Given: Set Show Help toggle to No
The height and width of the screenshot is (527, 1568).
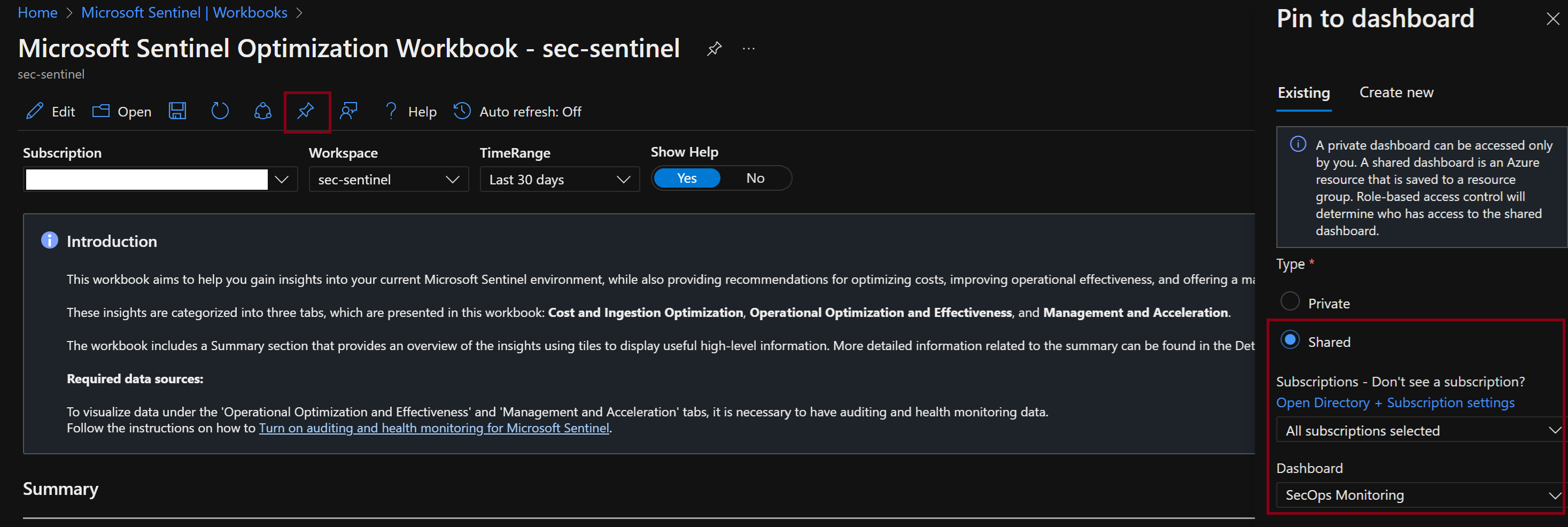Looking at the screenshot, I should tap(755, 179).
